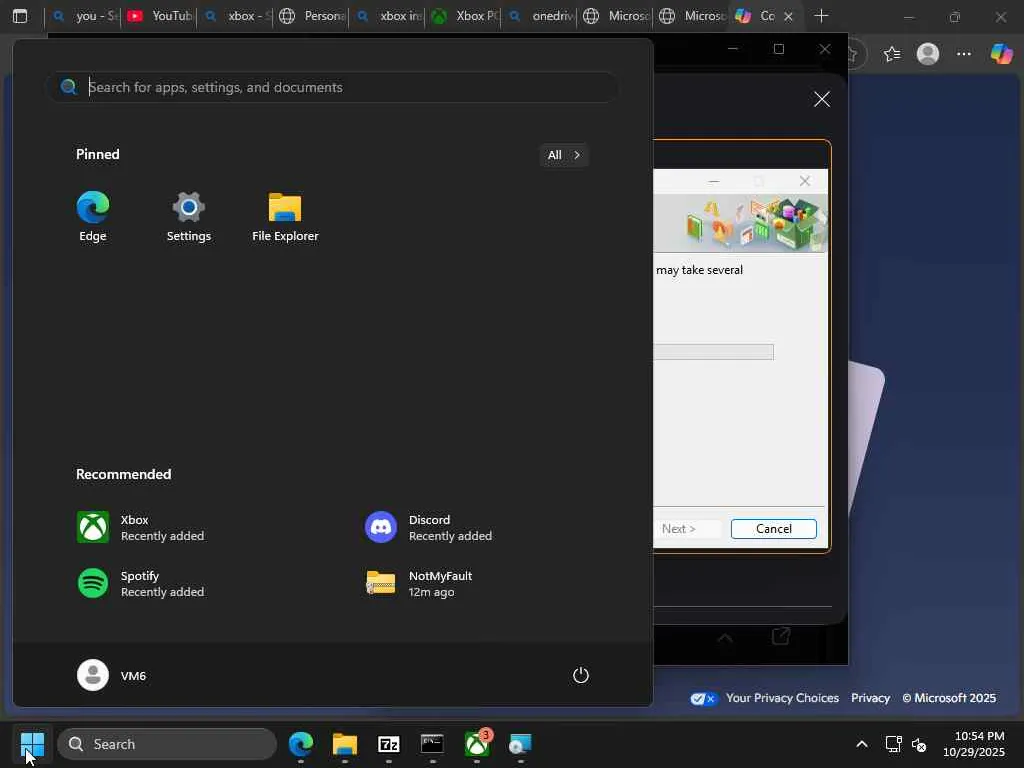Open the pinned Settings app

189,217
